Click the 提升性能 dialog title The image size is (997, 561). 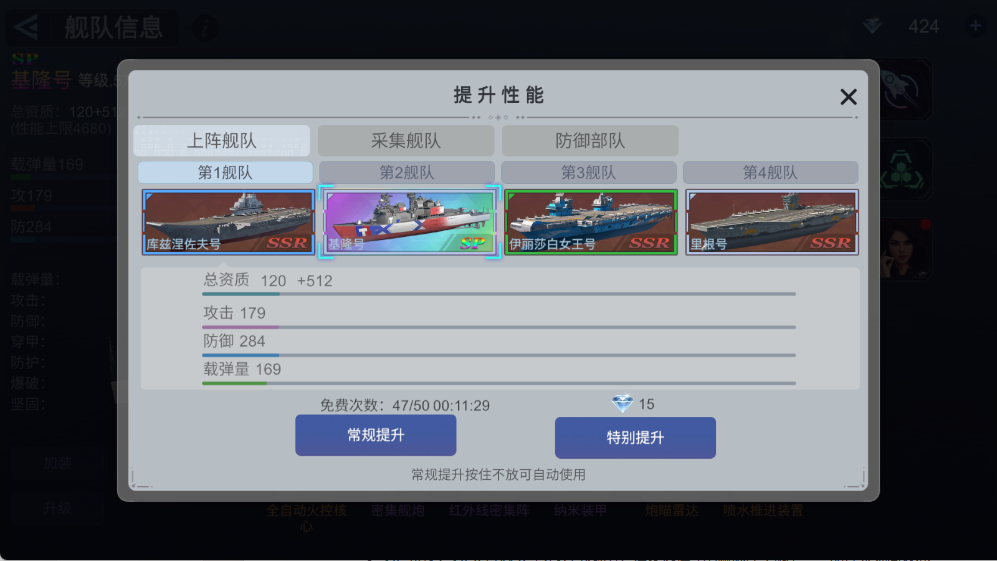[x=498, y=95]
